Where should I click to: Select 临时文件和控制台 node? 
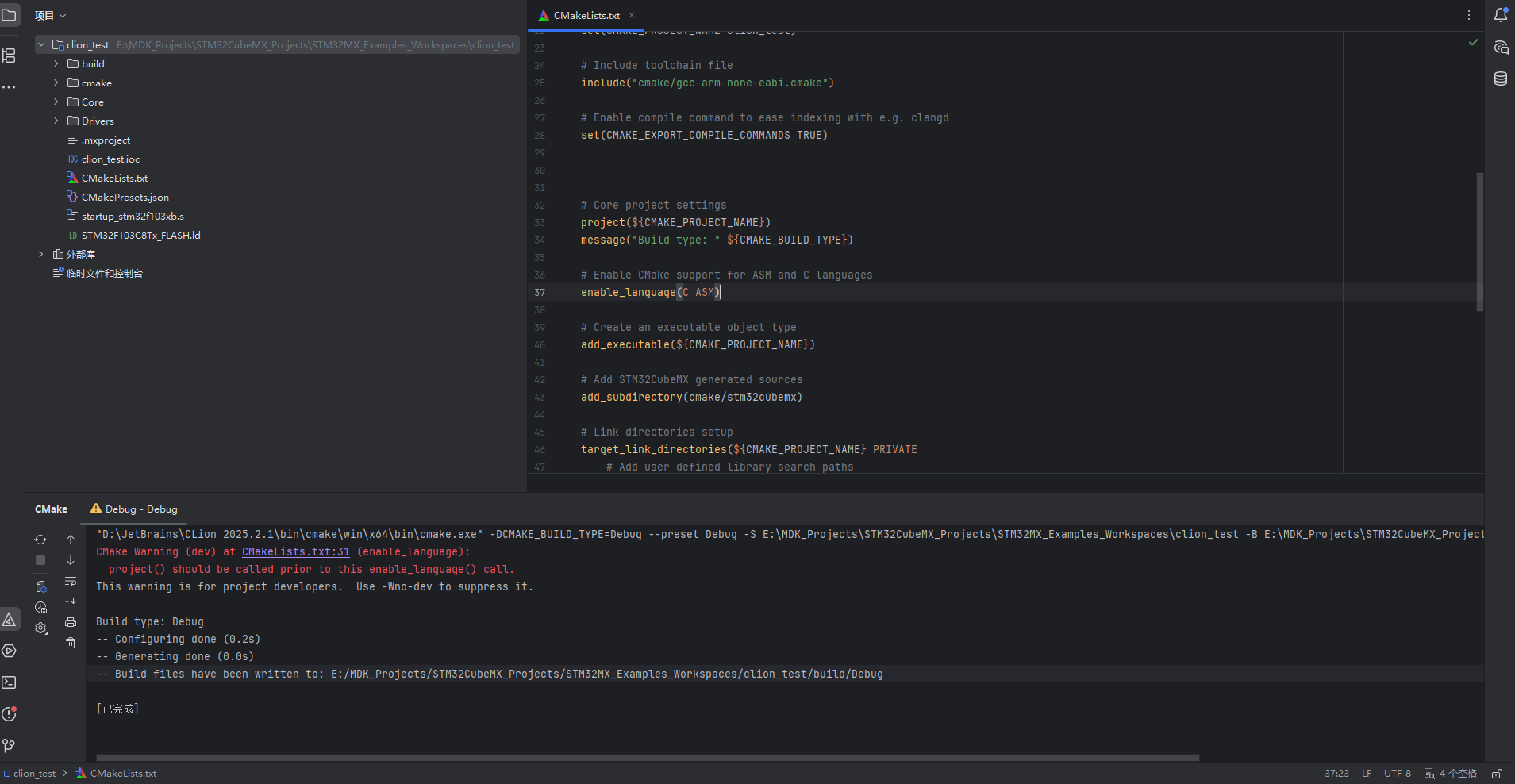click(x=104, y=274)
